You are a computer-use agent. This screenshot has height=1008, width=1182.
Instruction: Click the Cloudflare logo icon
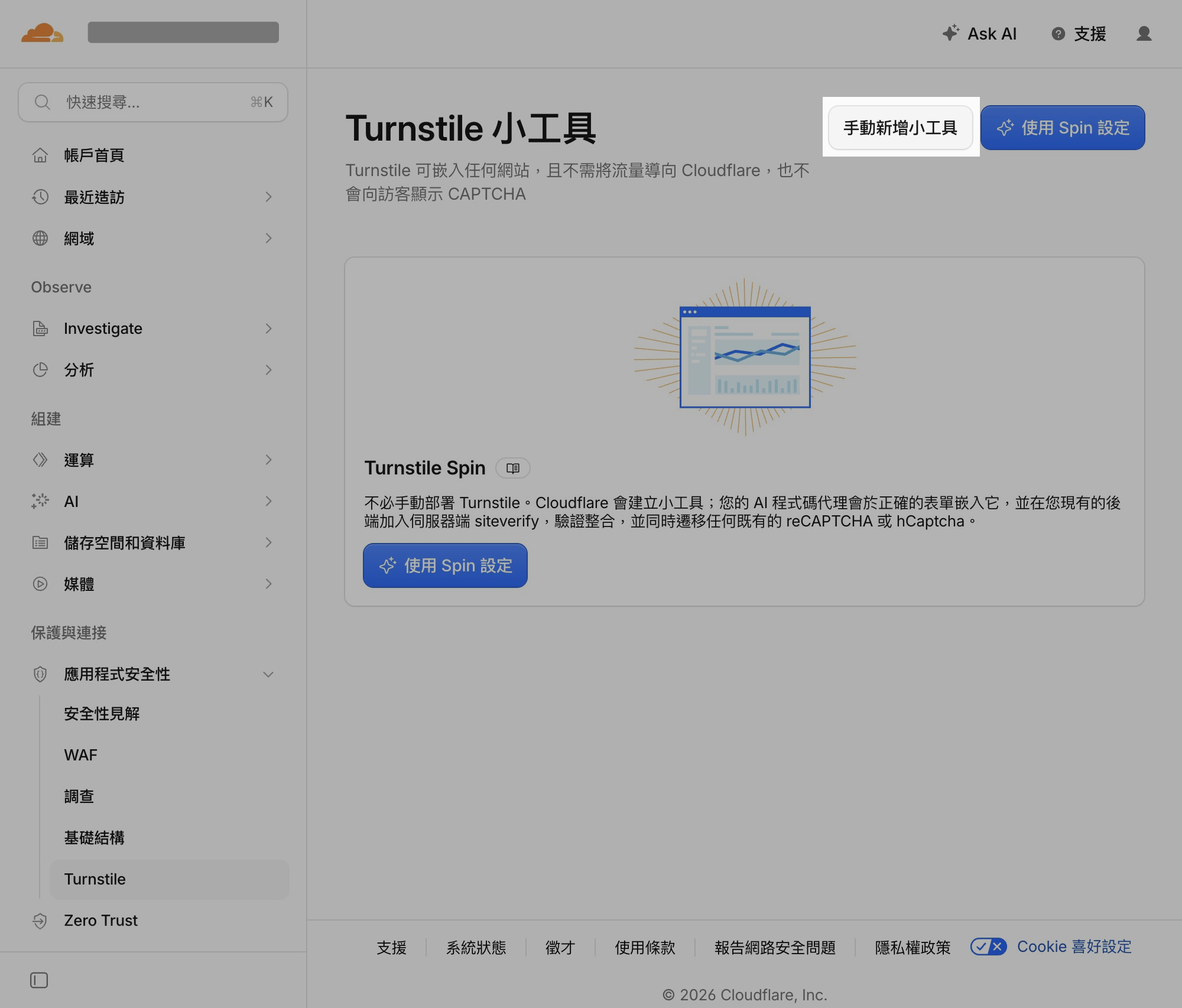pos(42,33)
